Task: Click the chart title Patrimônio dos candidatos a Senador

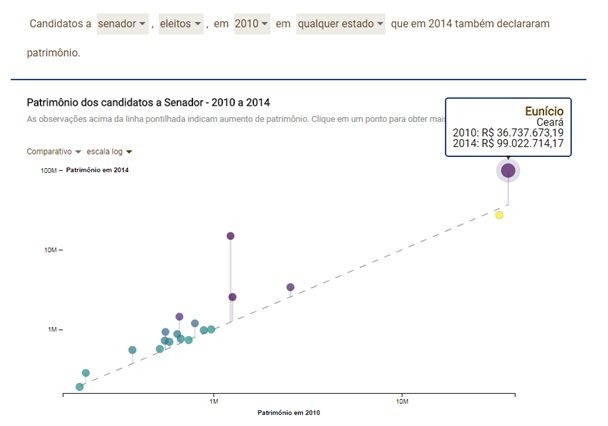Action: click(x=148, y=103)
